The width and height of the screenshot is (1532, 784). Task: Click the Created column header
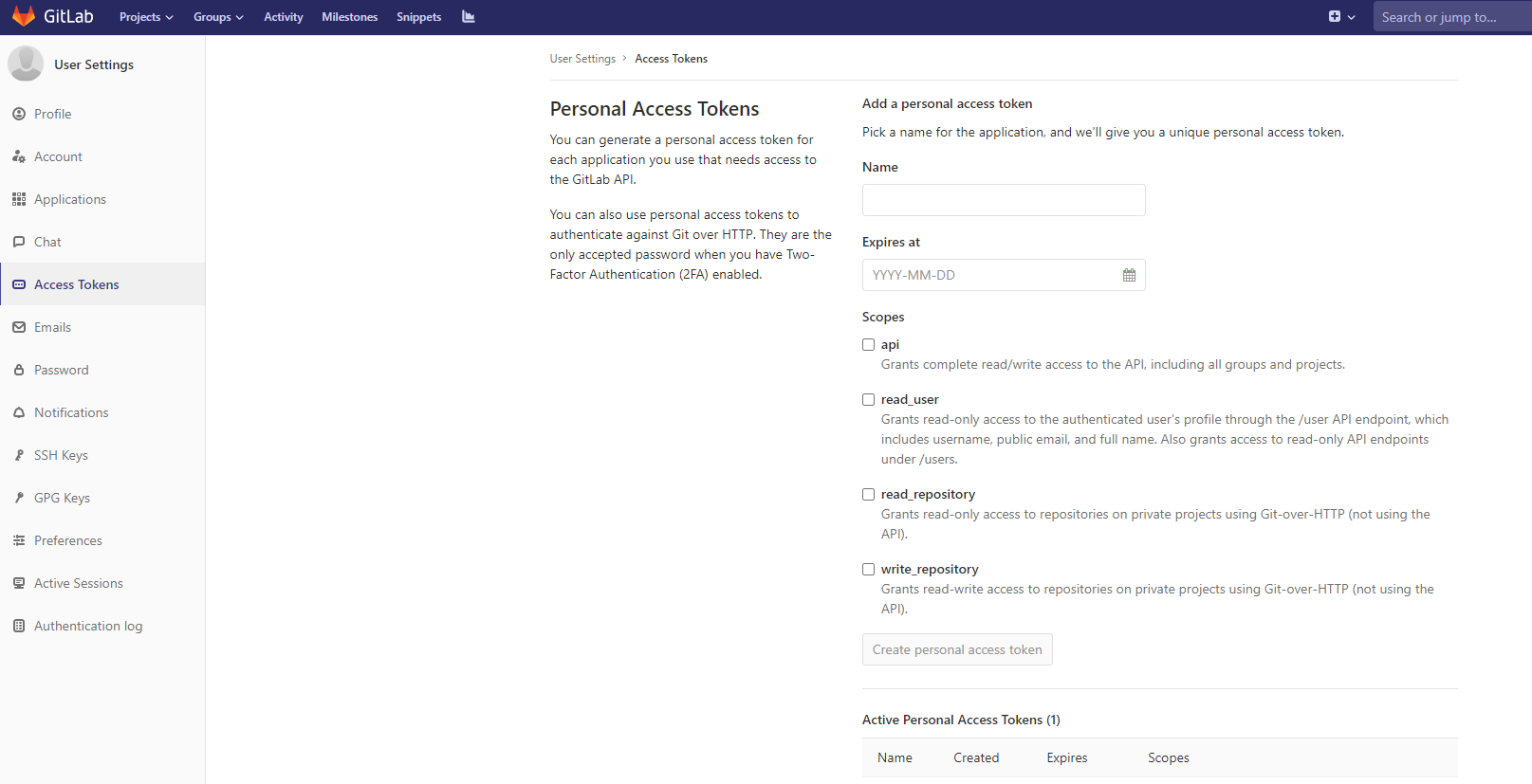click(976, 758)
